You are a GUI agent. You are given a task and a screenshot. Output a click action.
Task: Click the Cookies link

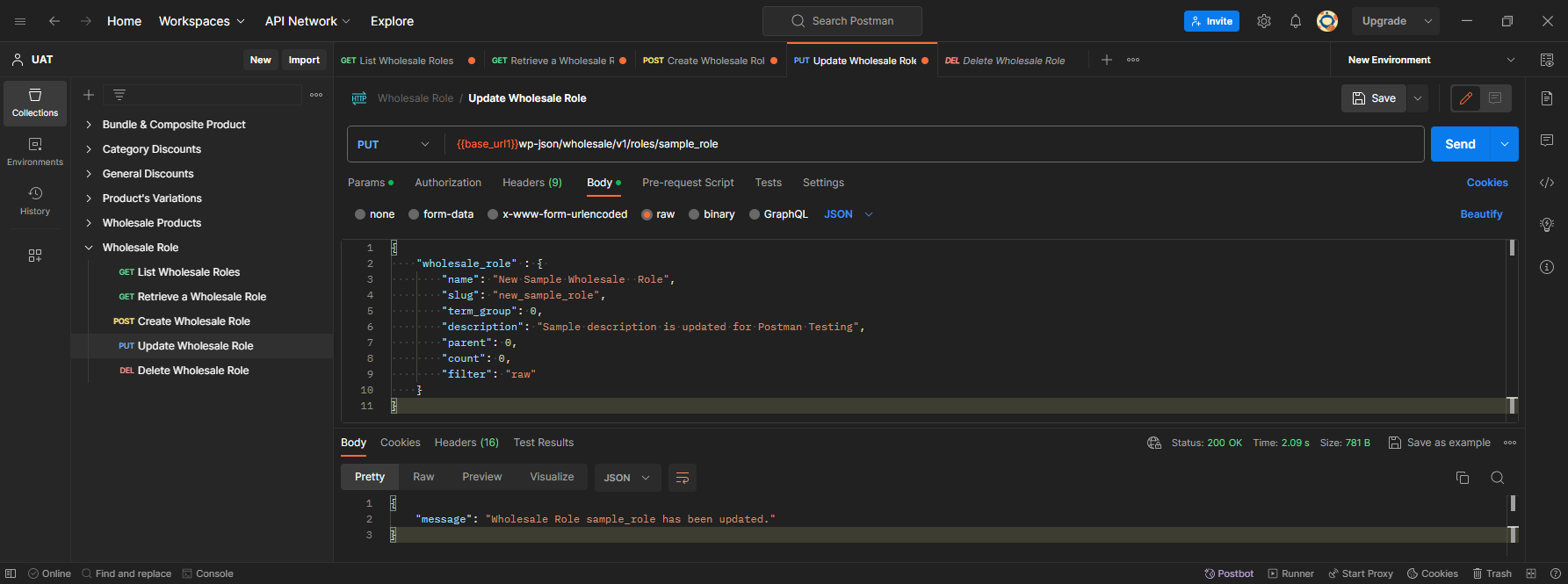[1487, 183]
